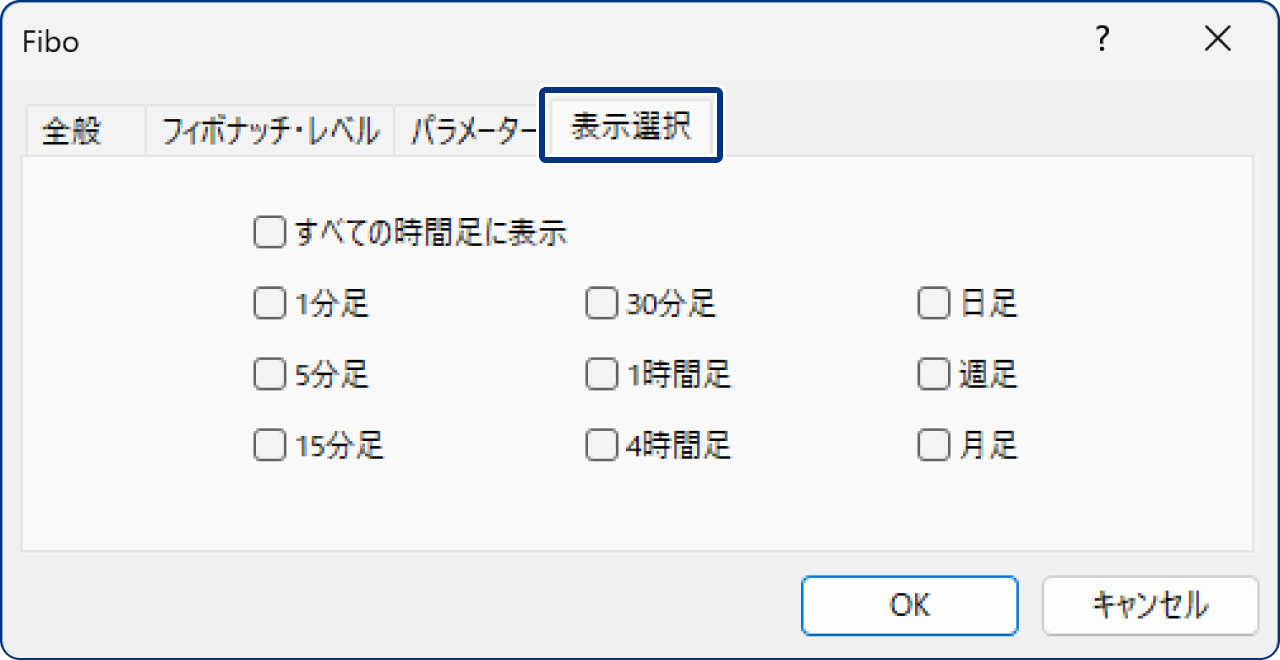This screenshot has width=1280, height=660.
Task: Enable display on 15分足 chart
Action: click(x=268, y=445)
